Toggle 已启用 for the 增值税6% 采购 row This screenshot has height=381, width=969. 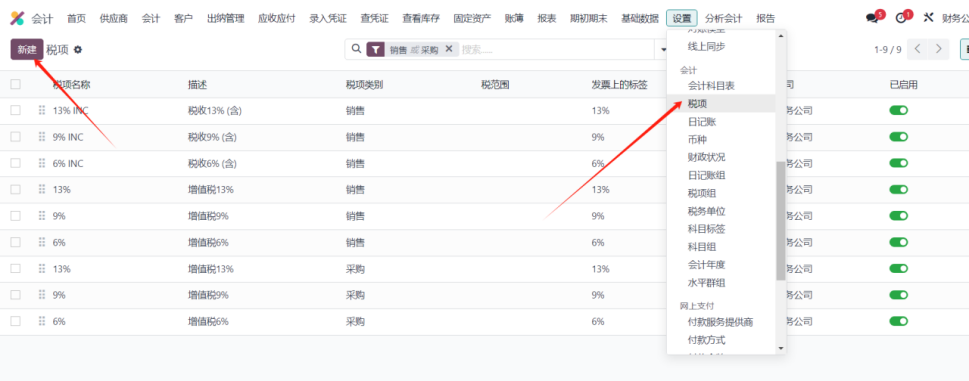click(899, 321)
